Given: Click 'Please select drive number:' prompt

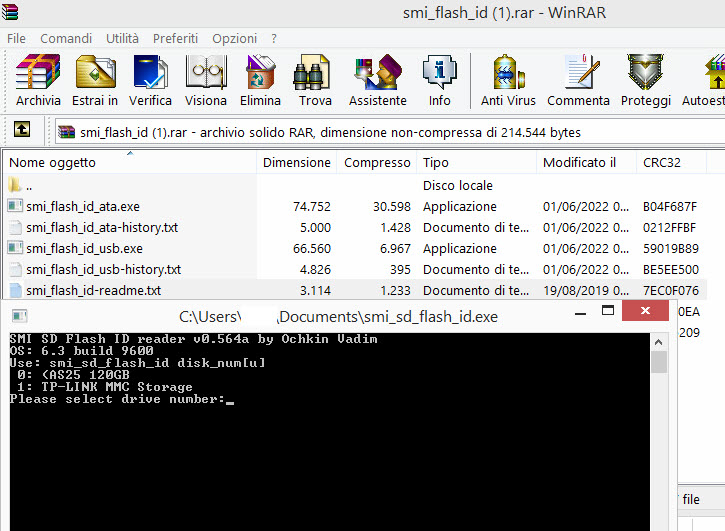Looking at the screenshot, I should click(x=117, y=399).
